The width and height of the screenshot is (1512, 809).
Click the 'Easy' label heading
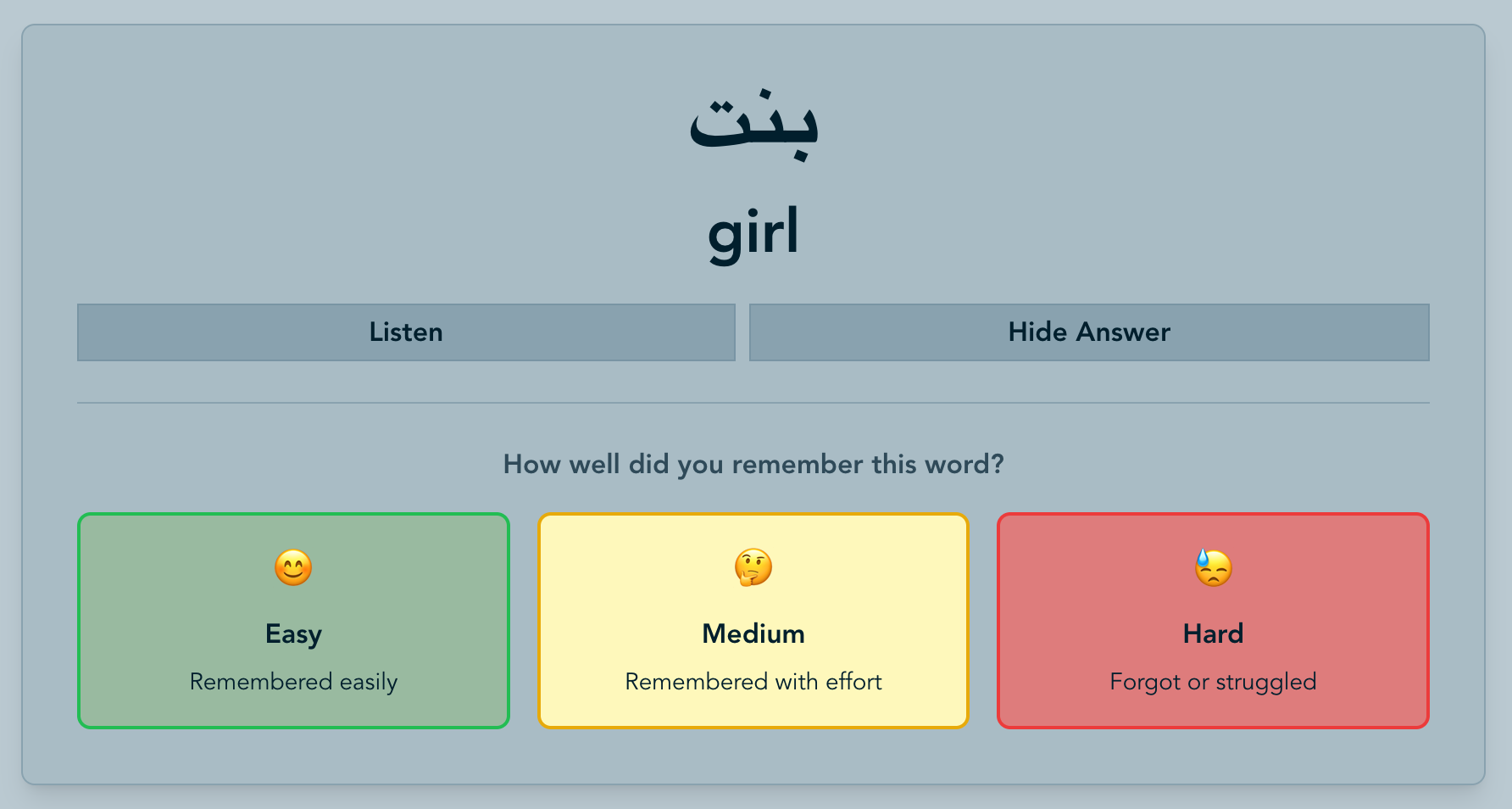(293, 634)
